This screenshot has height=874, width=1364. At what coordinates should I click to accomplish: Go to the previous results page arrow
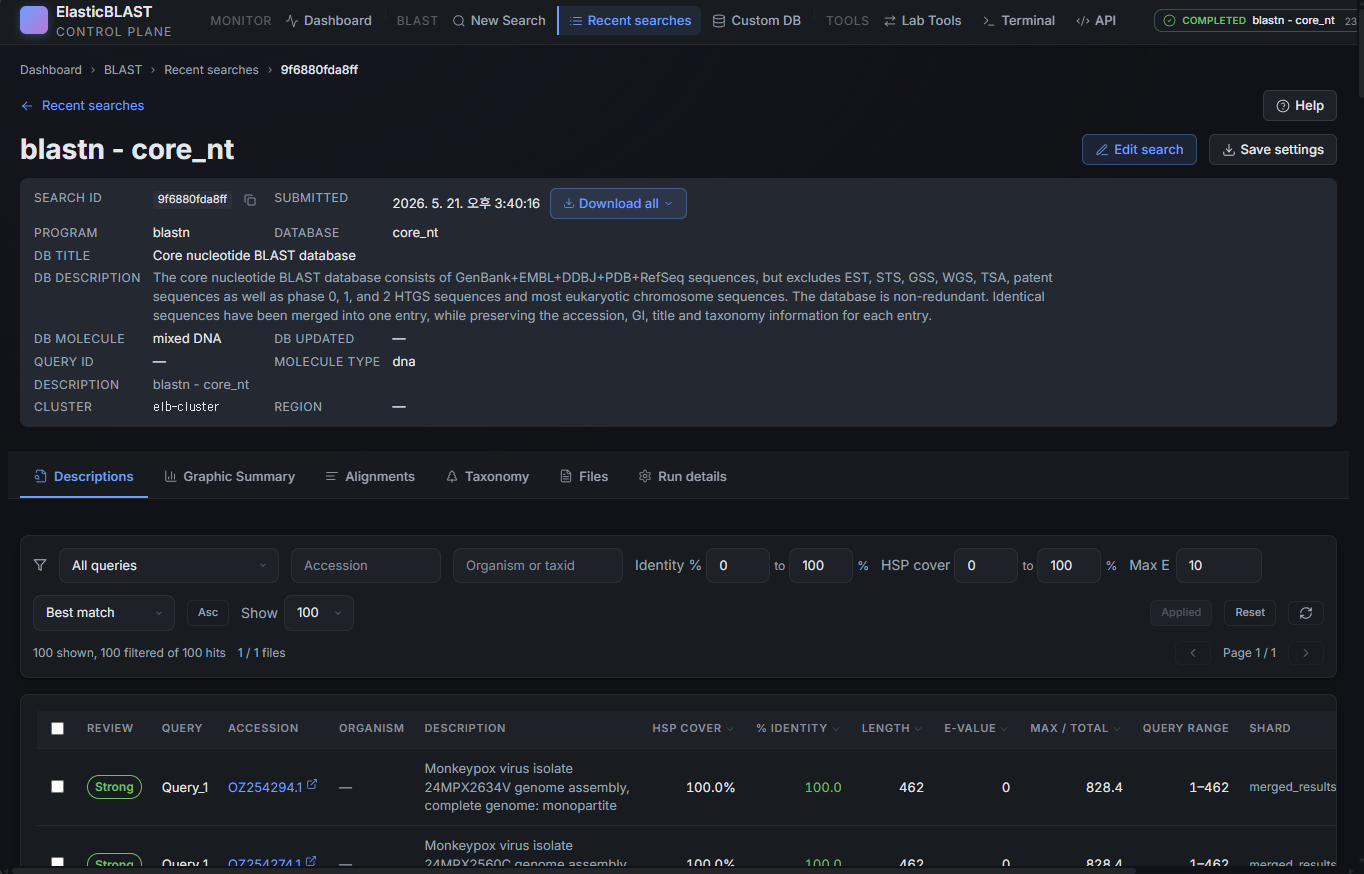pos(1193,653)
